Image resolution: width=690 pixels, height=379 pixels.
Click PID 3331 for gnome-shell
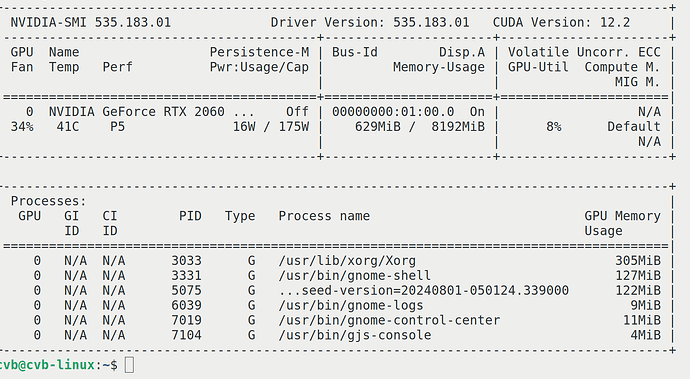186,276
